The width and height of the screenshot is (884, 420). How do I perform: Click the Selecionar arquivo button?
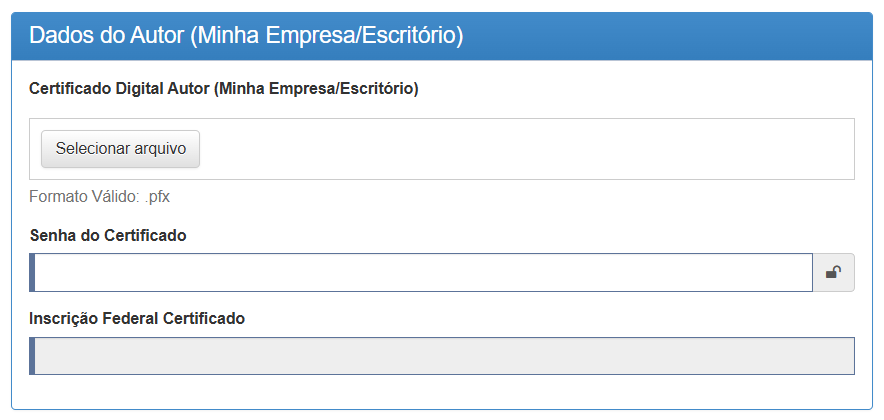tap(121, 148)
